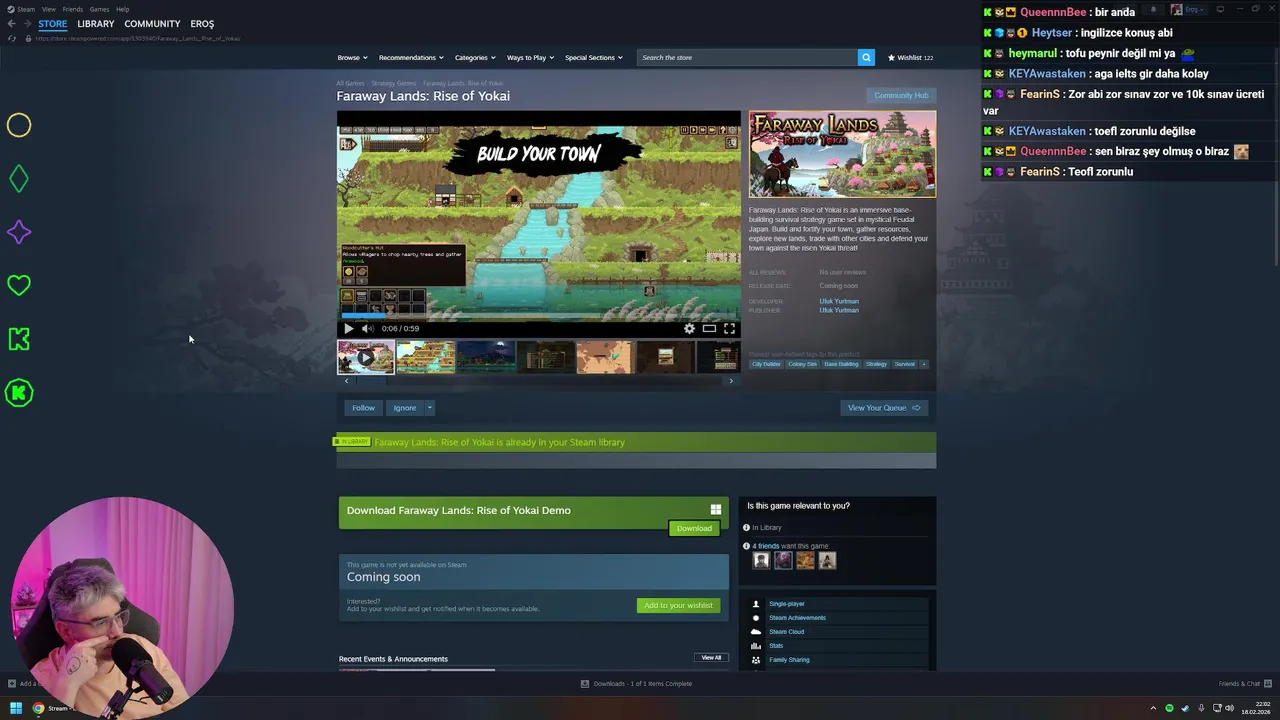Open Spotify tray icon
1280x720 pixels.
pyautogui.click(x=1169, y=708)
